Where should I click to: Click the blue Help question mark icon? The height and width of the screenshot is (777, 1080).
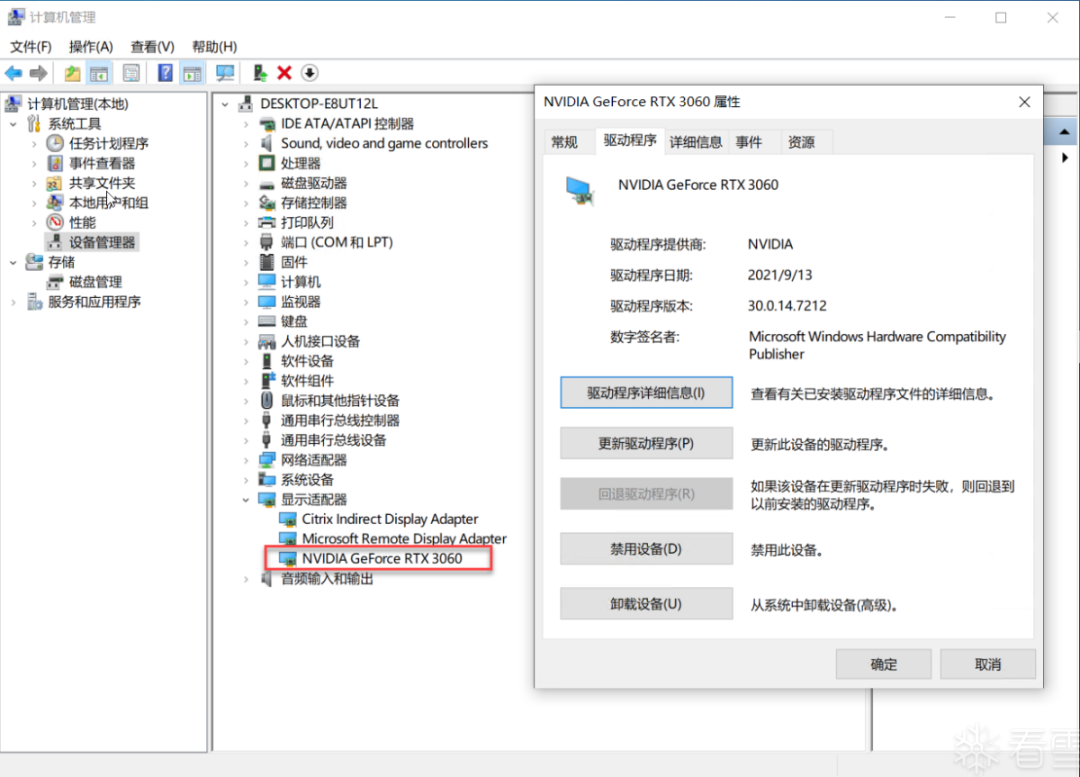coord(165,73)
